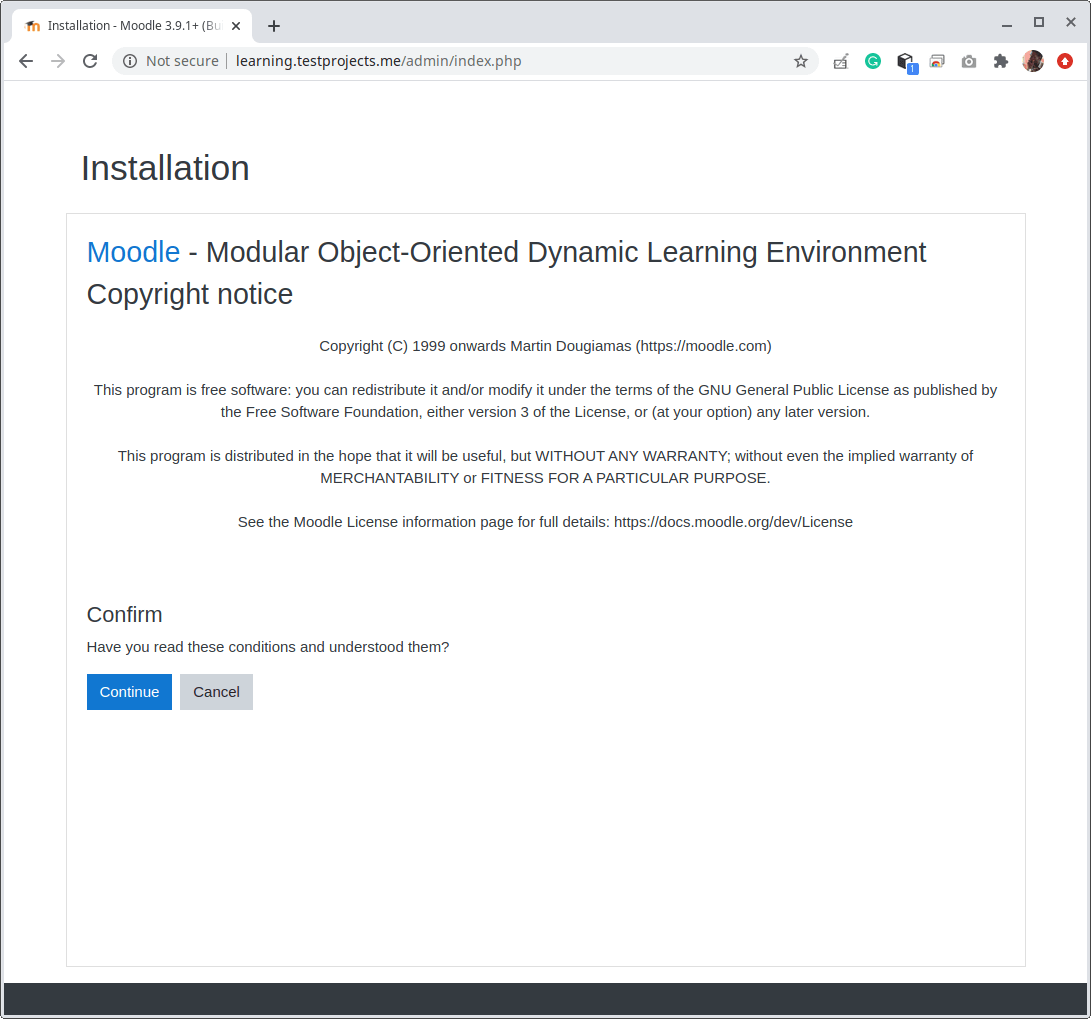
Task: Go back with browser back arrow
Action: pos(26,61)
